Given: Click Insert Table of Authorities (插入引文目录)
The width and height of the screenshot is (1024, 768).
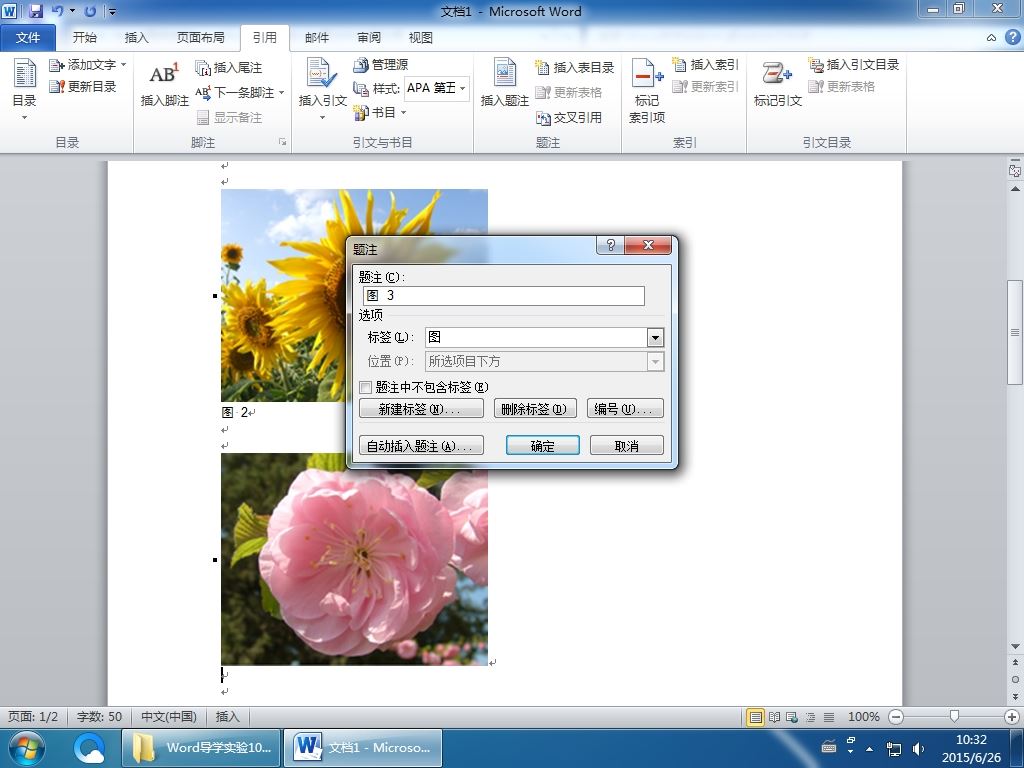Looking at the screenshot, I should [854, 65].
